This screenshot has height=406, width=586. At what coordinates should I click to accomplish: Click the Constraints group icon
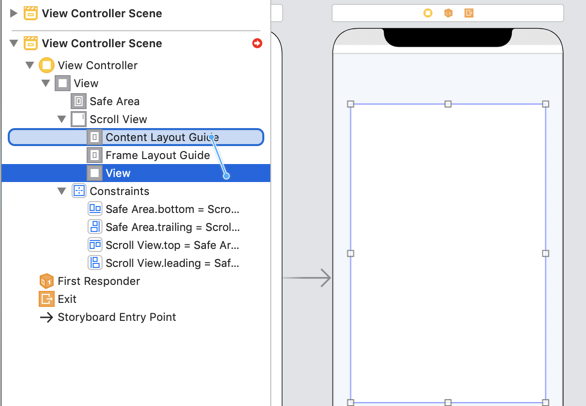click(79, 191)
